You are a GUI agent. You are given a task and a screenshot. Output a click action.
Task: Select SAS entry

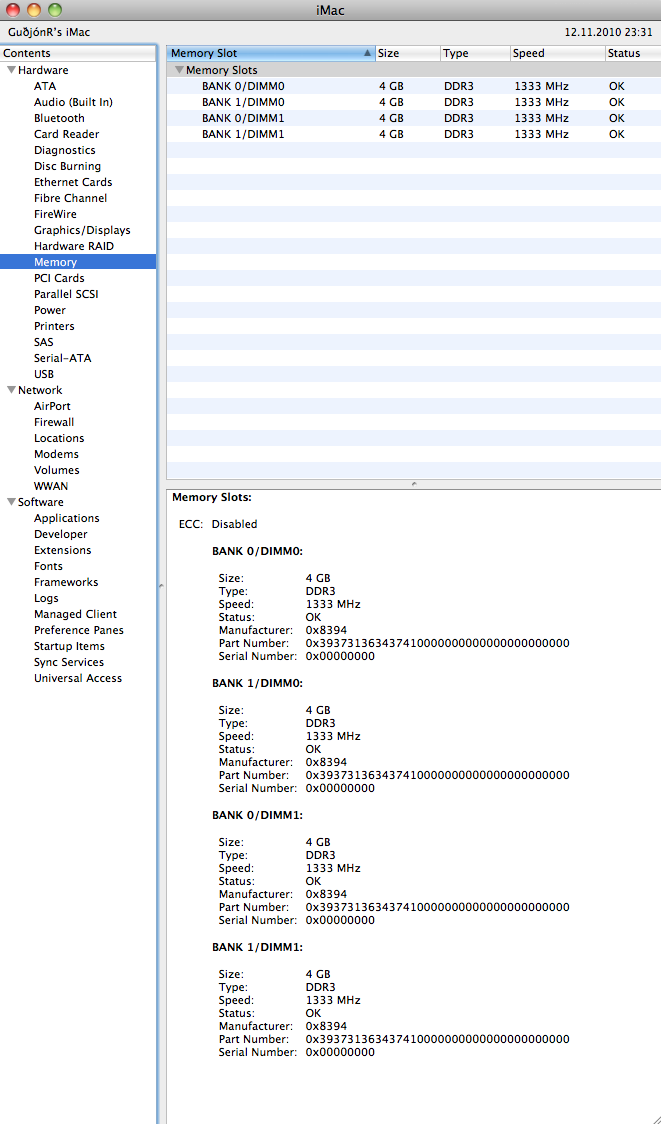(44, 342)
